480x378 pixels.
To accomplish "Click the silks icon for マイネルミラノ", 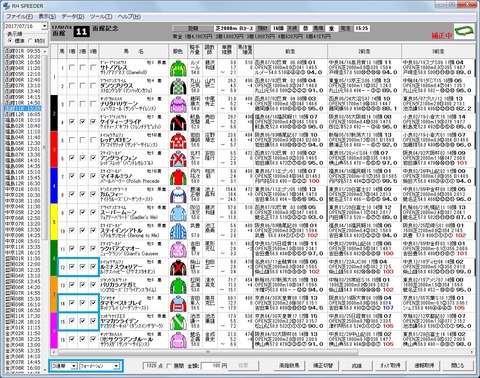I will (x=178, y=176).
